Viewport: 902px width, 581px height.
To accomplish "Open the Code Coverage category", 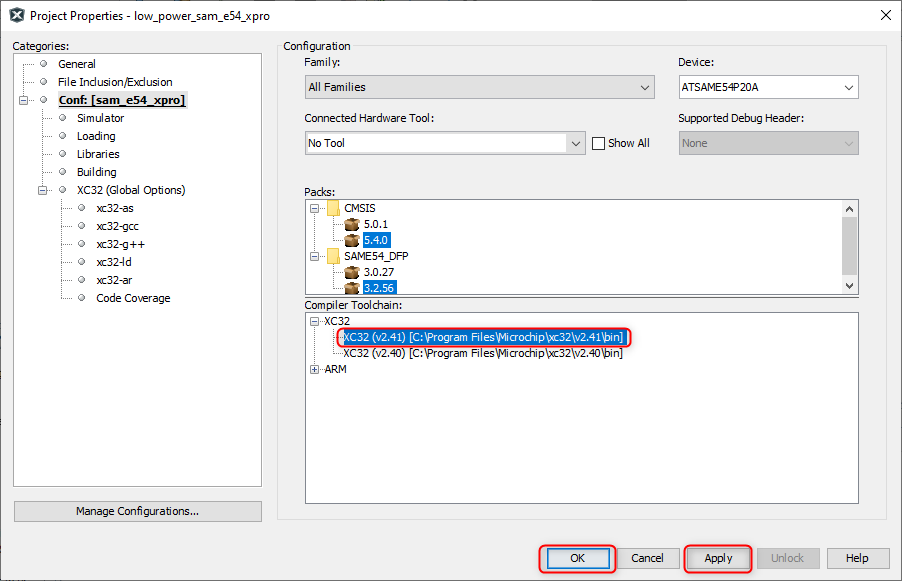I will coord(133,298).
